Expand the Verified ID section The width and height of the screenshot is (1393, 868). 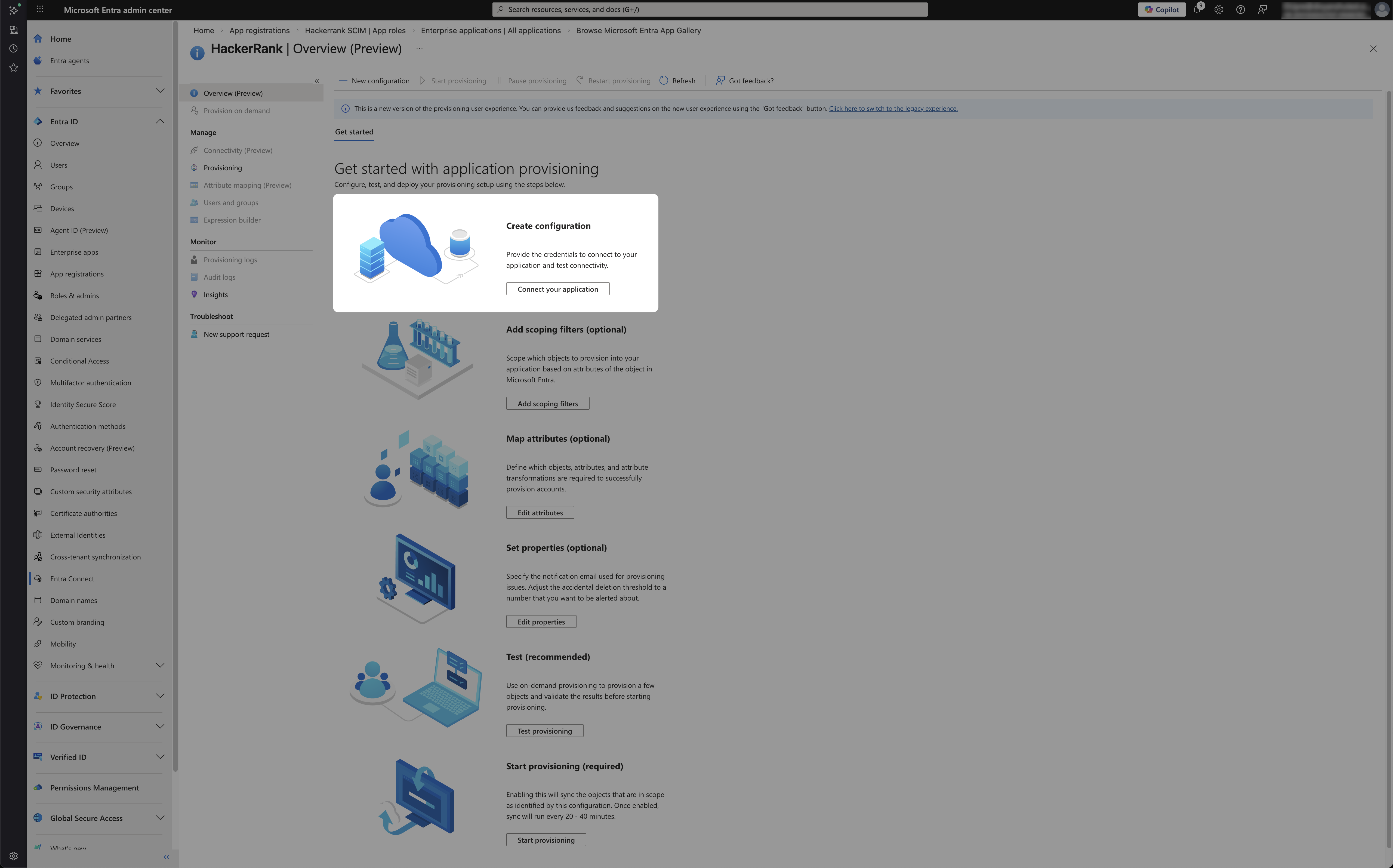point(160,757)
